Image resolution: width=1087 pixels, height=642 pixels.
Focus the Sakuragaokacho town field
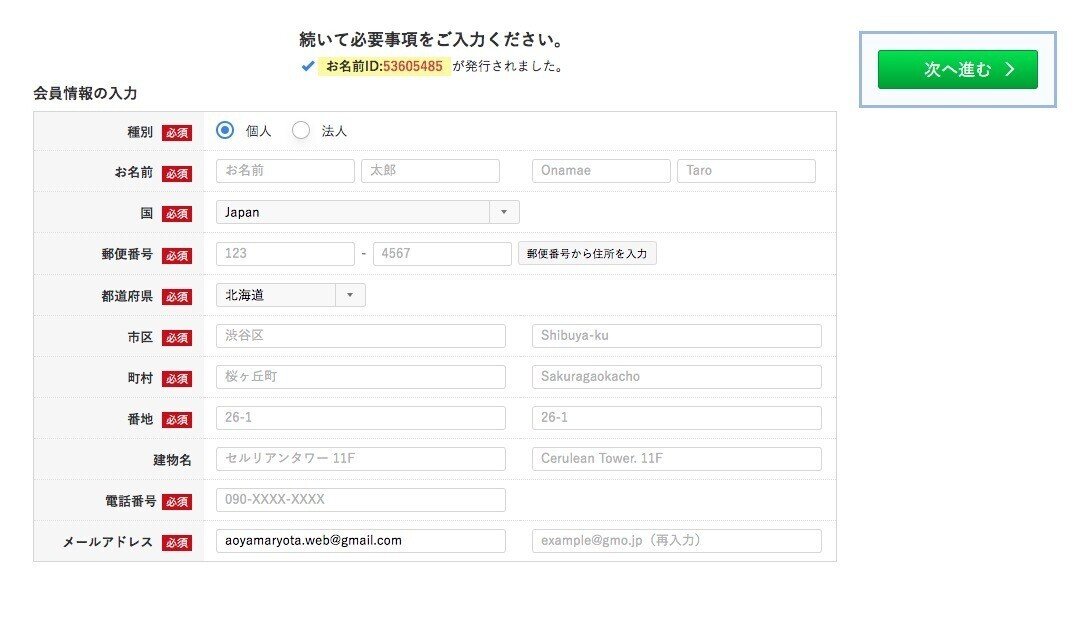pos(677,376)
